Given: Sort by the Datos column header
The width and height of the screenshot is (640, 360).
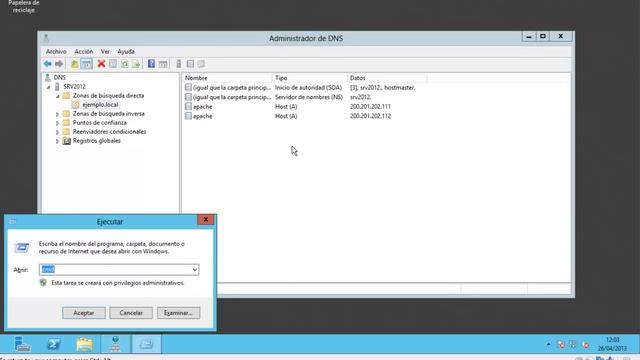Looking at the screenshot, I should pos(387,78).
